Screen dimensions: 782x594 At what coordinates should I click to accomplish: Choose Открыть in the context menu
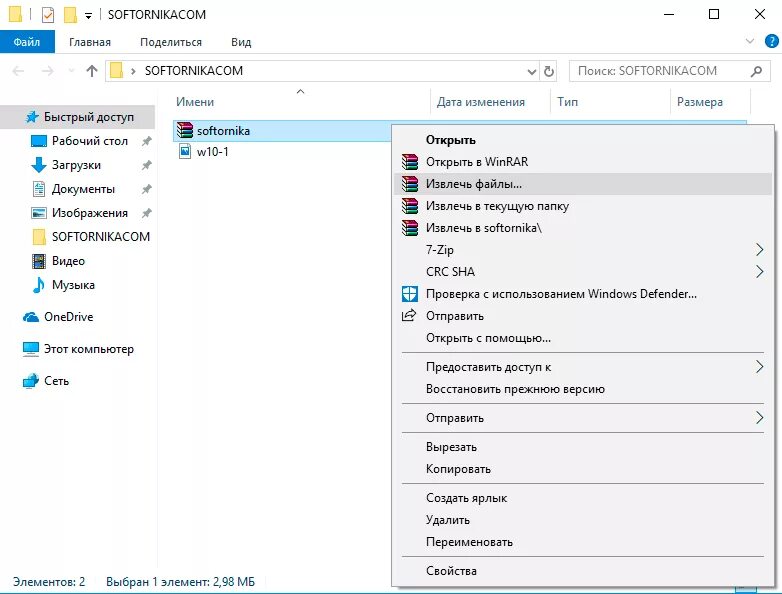583,140
